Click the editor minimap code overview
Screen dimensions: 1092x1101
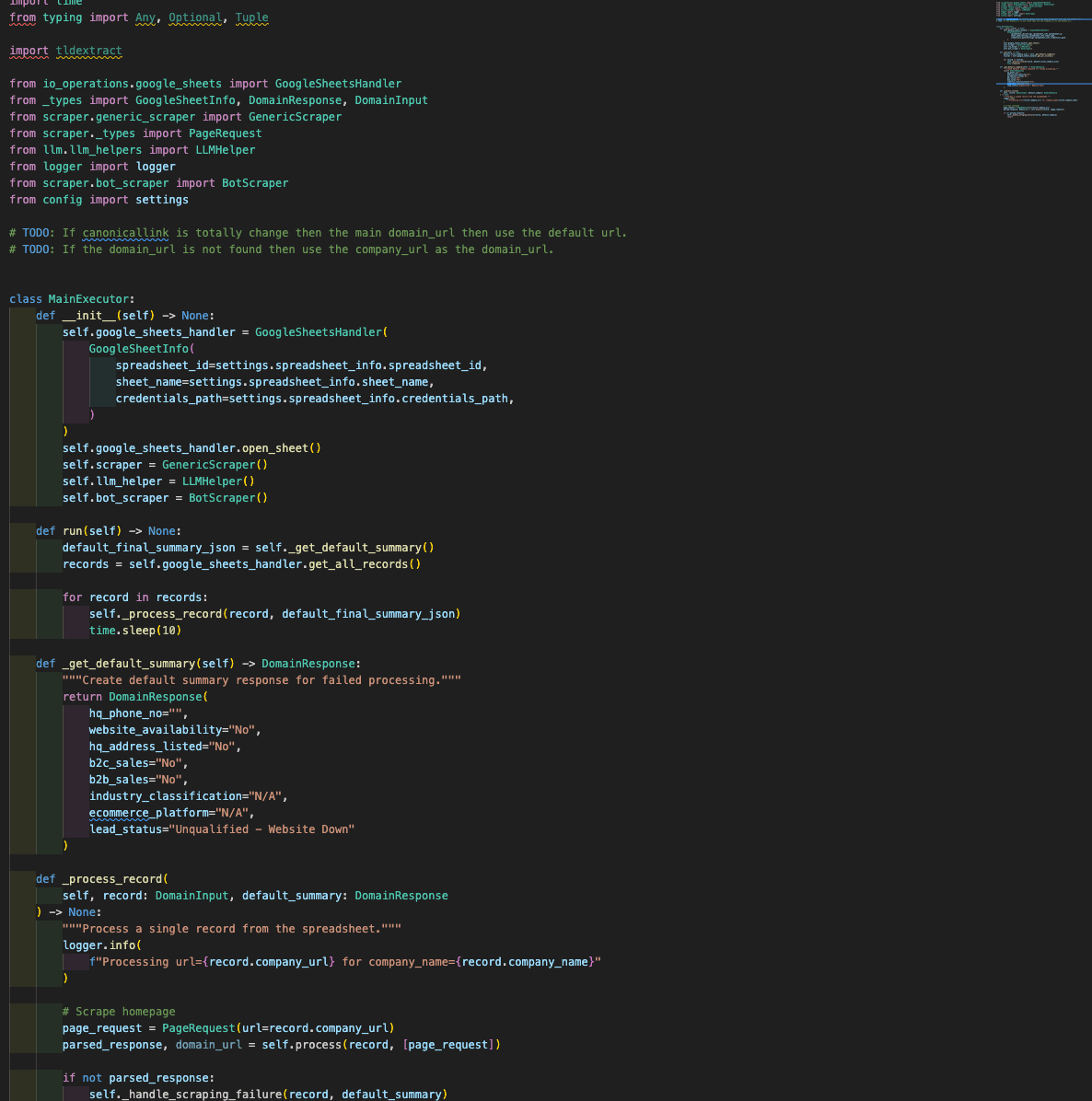click(x=1043, y=59)
